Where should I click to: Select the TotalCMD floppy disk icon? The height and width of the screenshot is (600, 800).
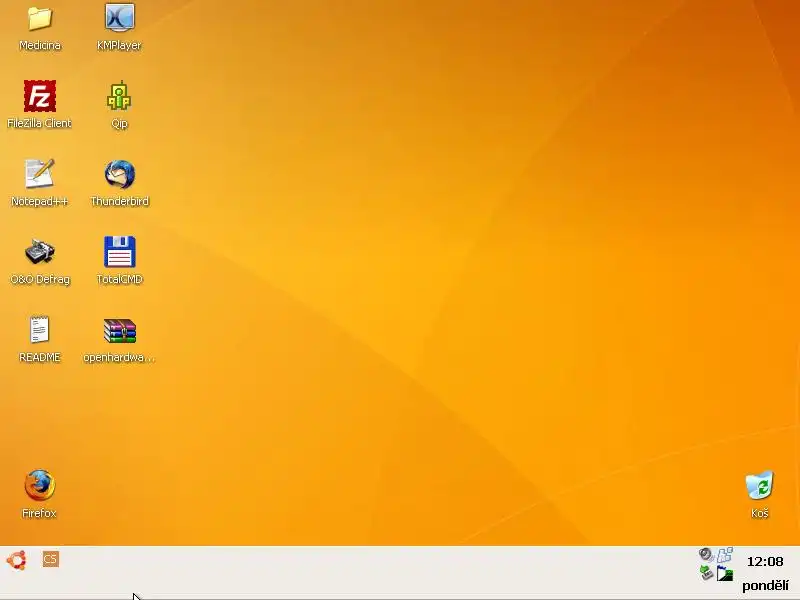(119, 252)
